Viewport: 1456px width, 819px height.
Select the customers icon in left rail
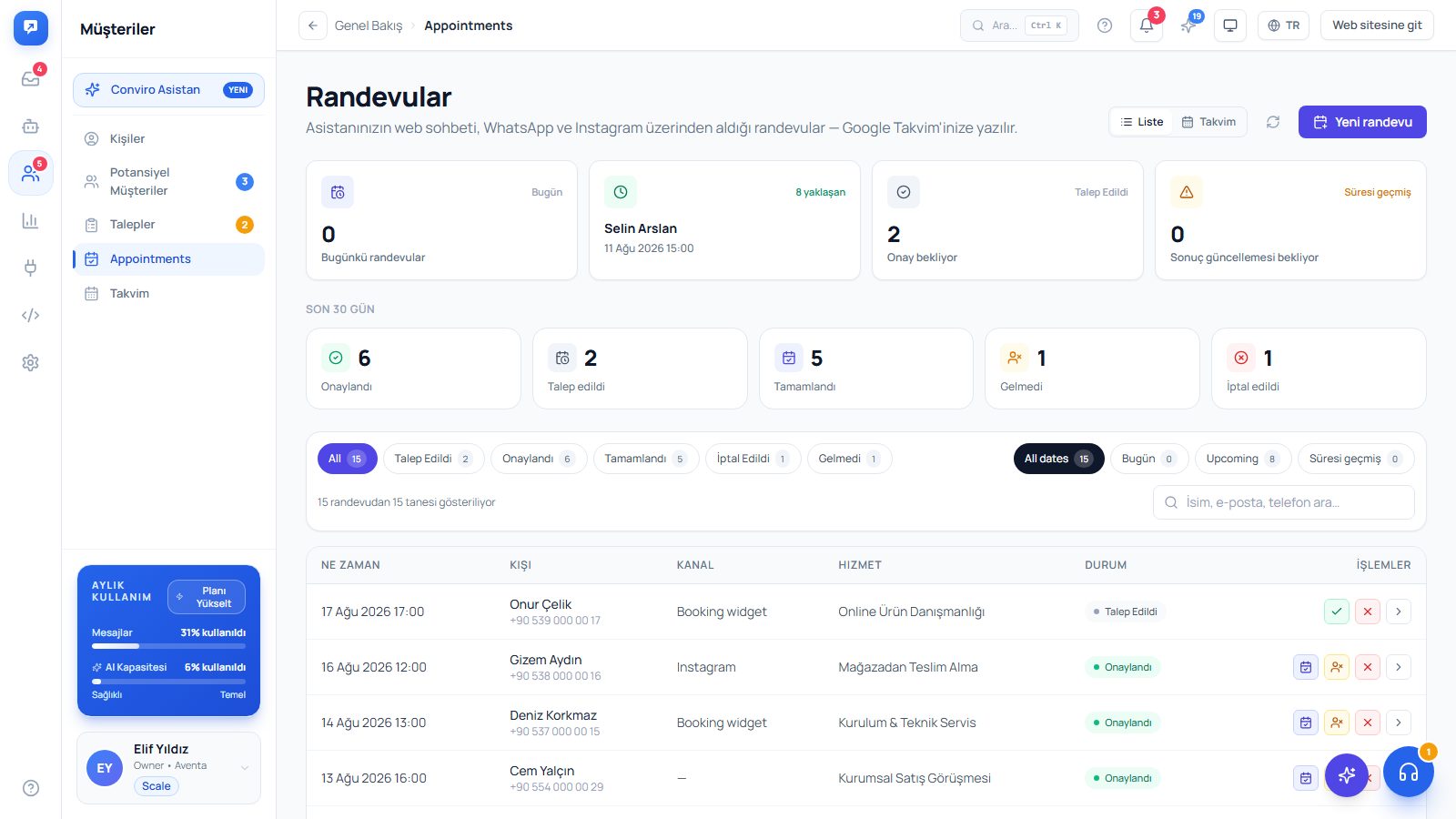coord(30,173)
